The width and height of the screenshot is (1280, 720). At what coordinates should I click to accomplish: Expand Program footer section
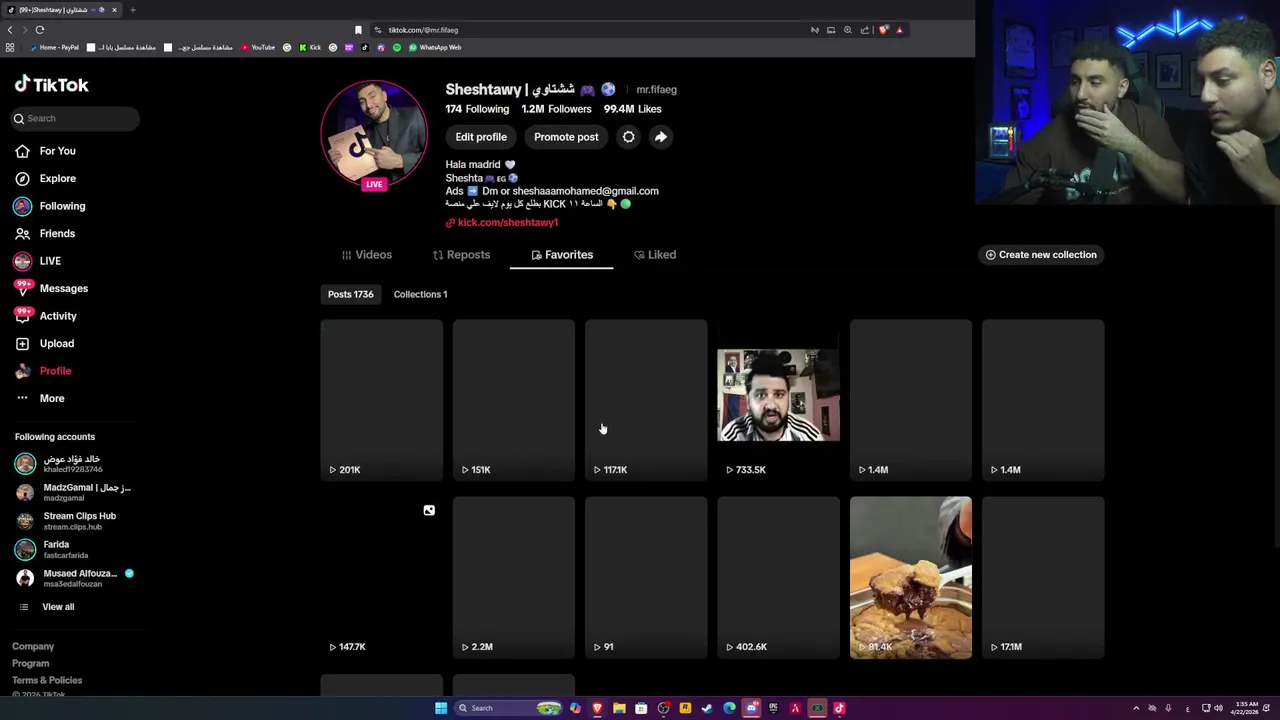tap(30, 664)
